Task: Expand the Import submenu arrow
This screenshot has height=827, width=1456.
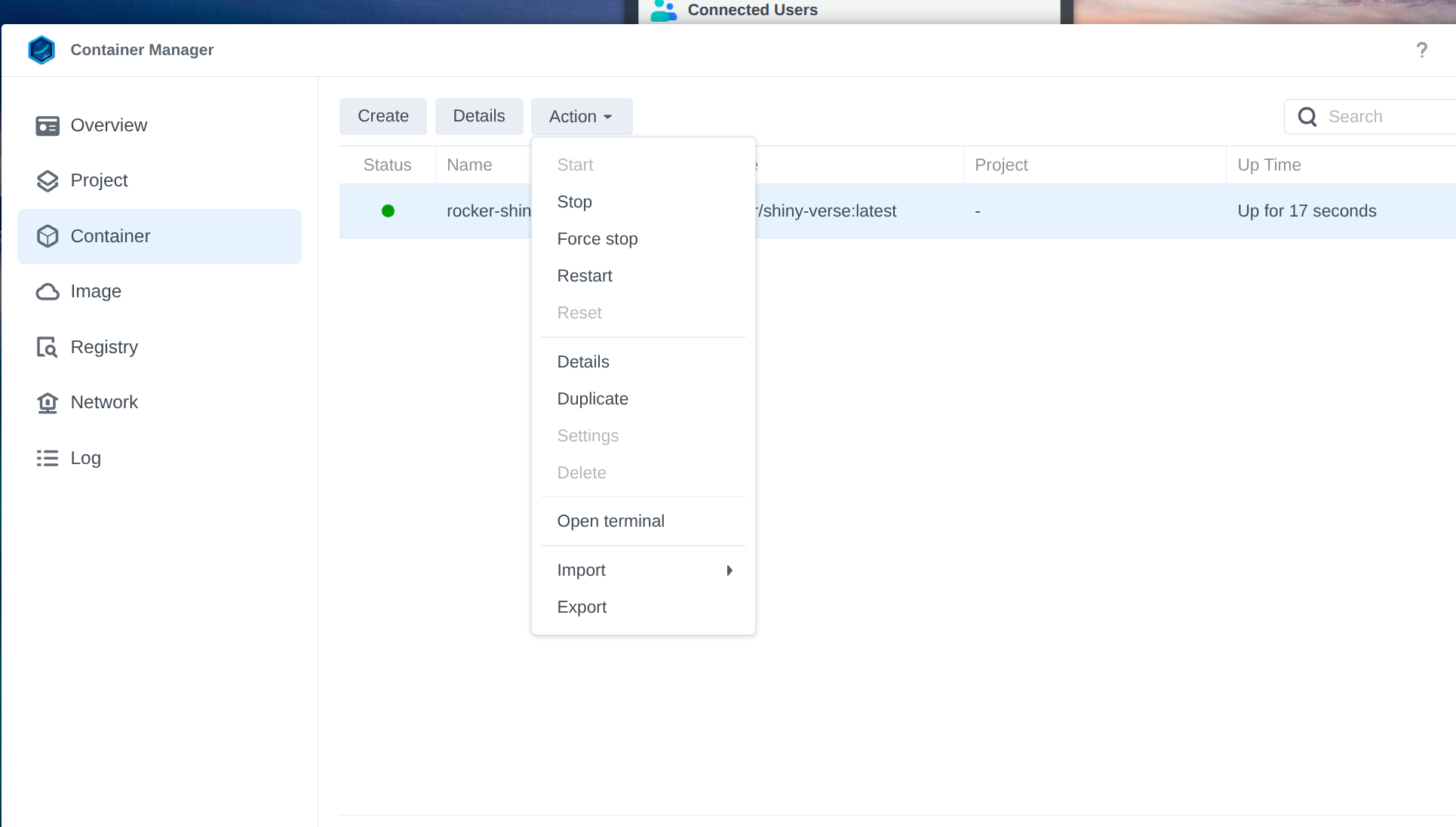Action: tap(729, 570)
